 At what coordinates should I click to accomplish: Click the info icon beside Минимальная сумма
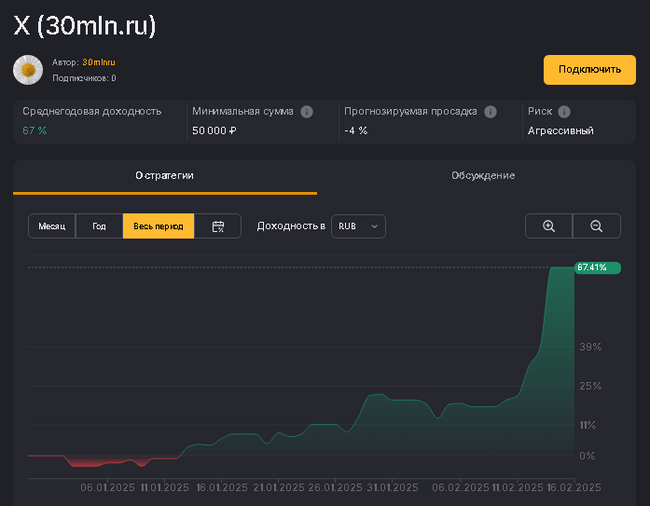pyautogui.click(x=307, y=112)
